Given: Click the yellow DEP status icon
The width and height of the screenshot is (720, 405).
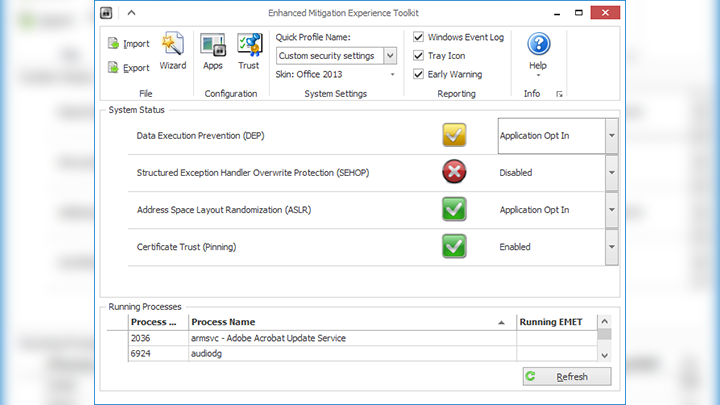Looking at the screenshot, I should [x=454, y=135].
